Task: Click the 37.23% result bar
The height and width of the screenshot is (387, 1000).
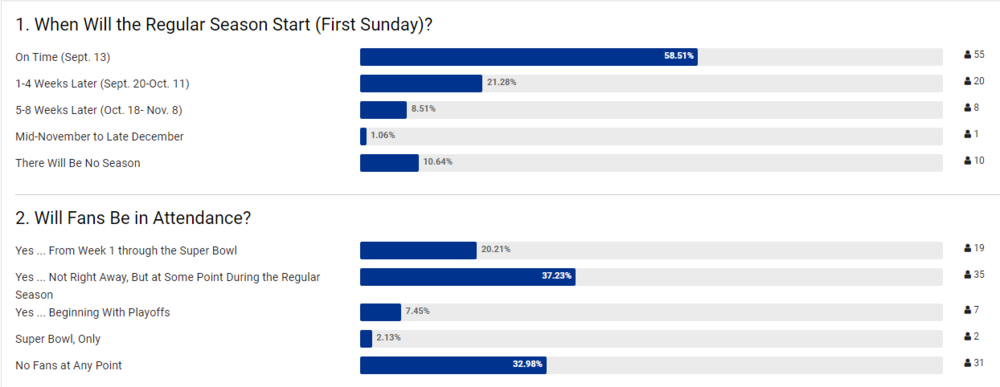Action: pyautogui.click(x=467, y=277)
